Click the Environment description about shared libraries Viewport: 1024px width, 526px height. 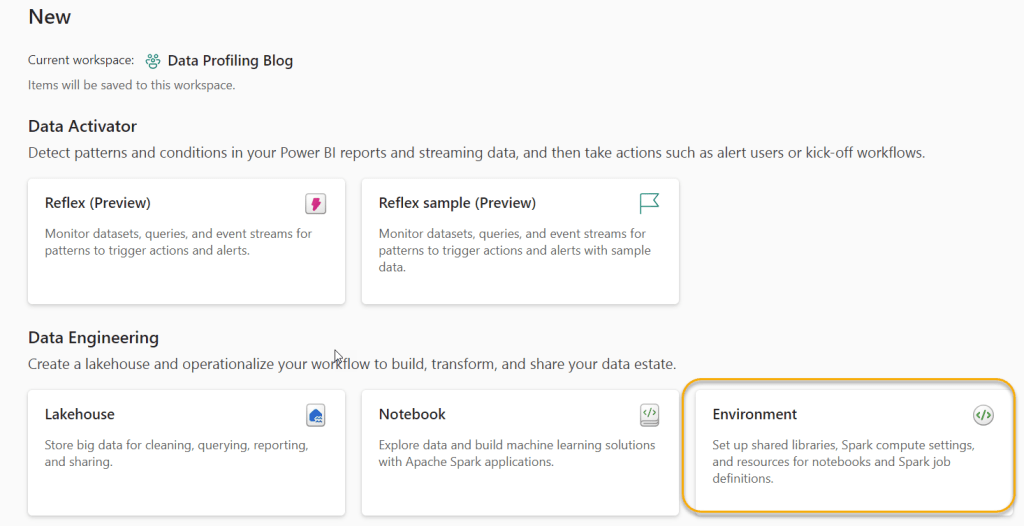[842, 461]
